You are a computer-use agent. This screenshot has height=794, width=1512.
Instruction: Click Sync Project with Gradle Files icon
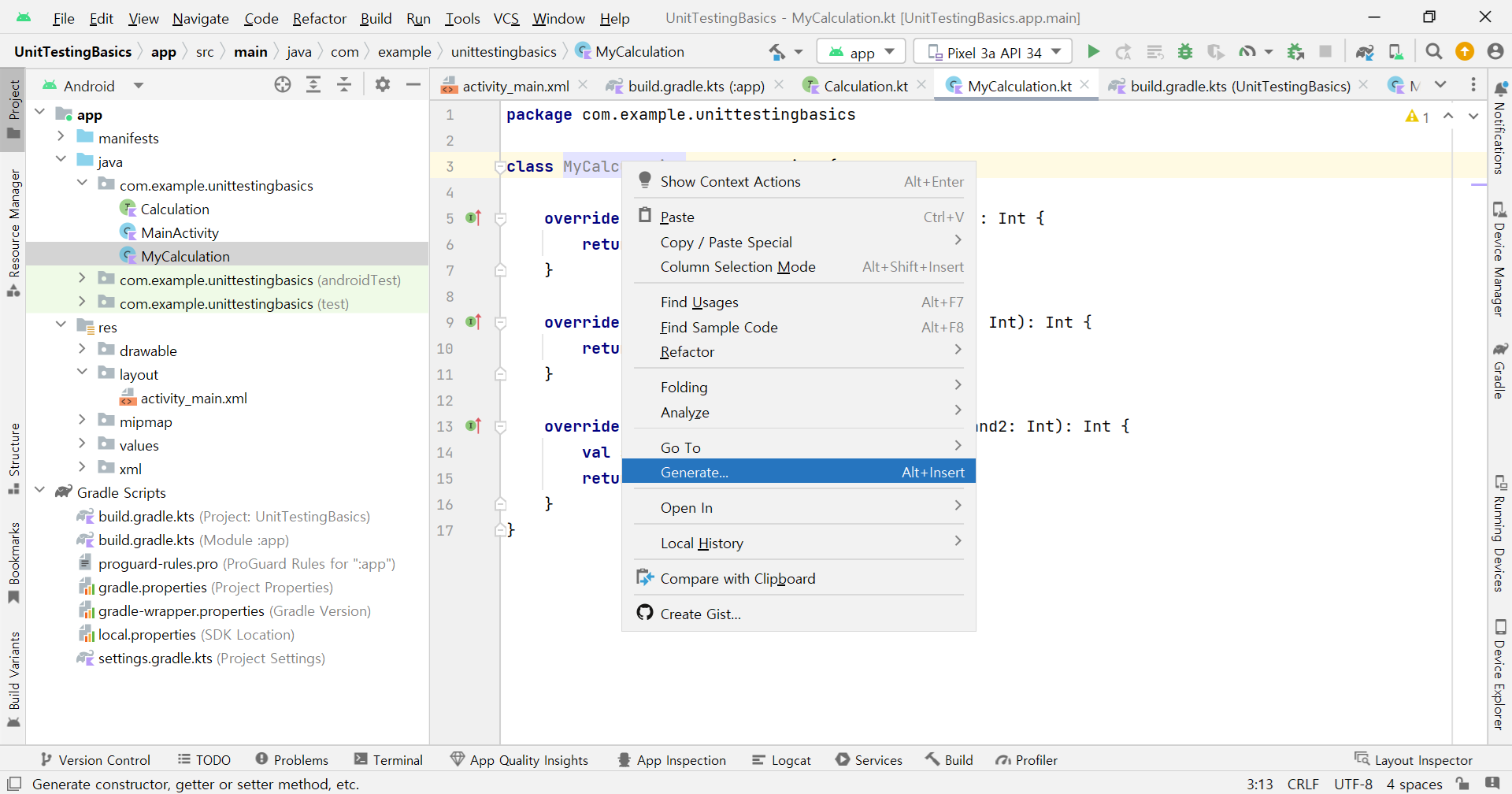point(1365,52)
